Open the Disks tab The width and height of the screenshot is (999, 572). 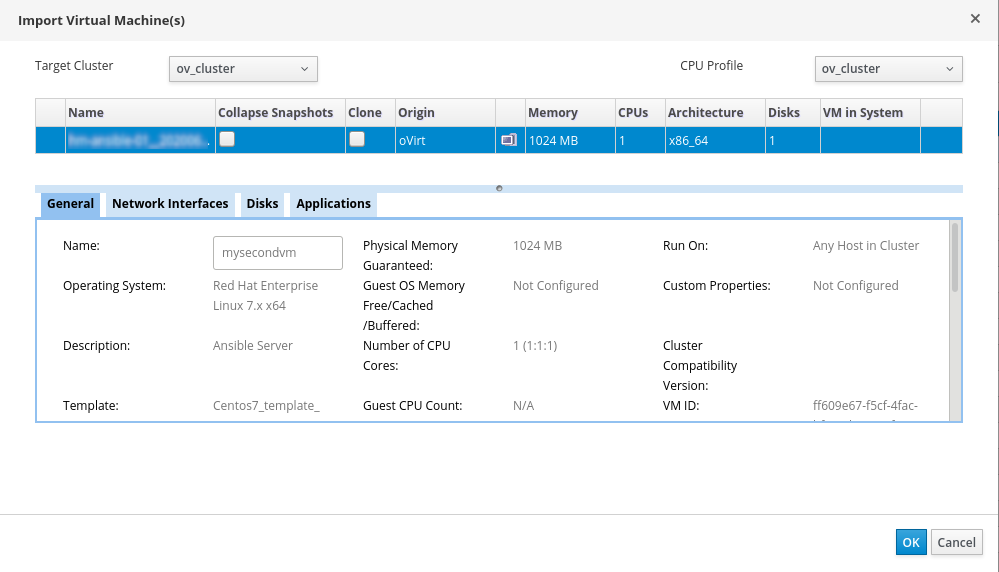(x=262, y=204)
